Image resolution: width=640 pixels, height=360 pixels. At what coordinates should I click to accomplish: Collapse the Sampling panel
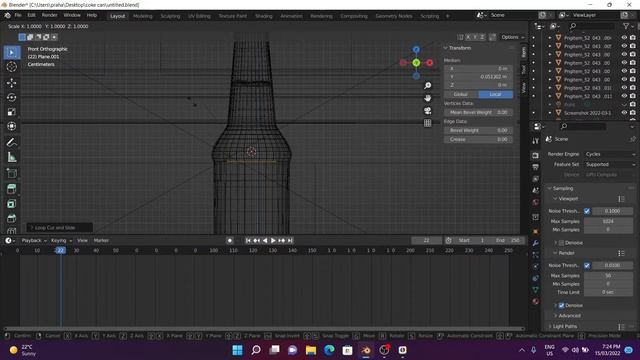(x=563, y=189)
